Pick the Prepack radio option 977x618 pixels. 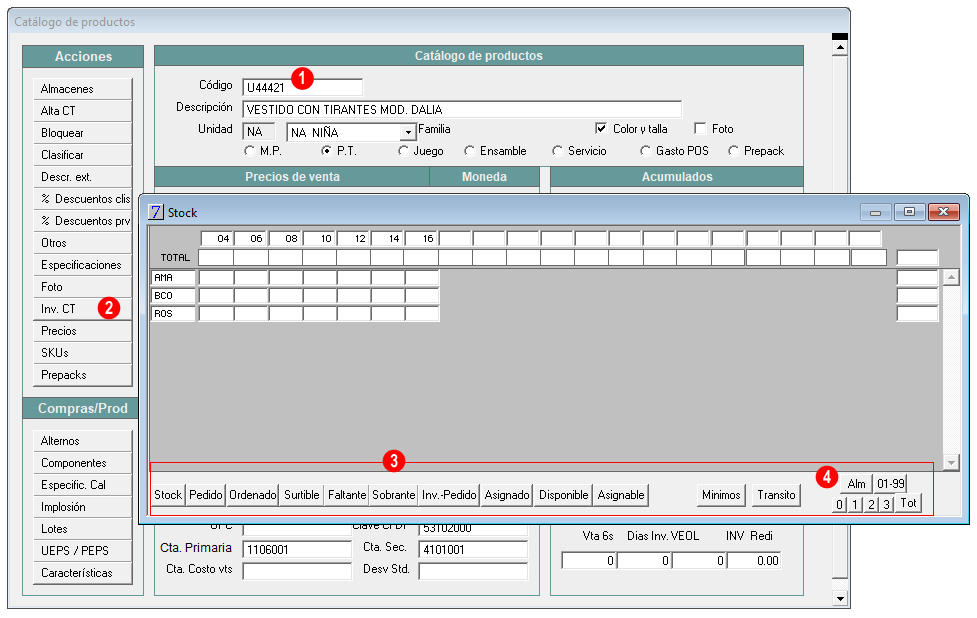(733, 151)
